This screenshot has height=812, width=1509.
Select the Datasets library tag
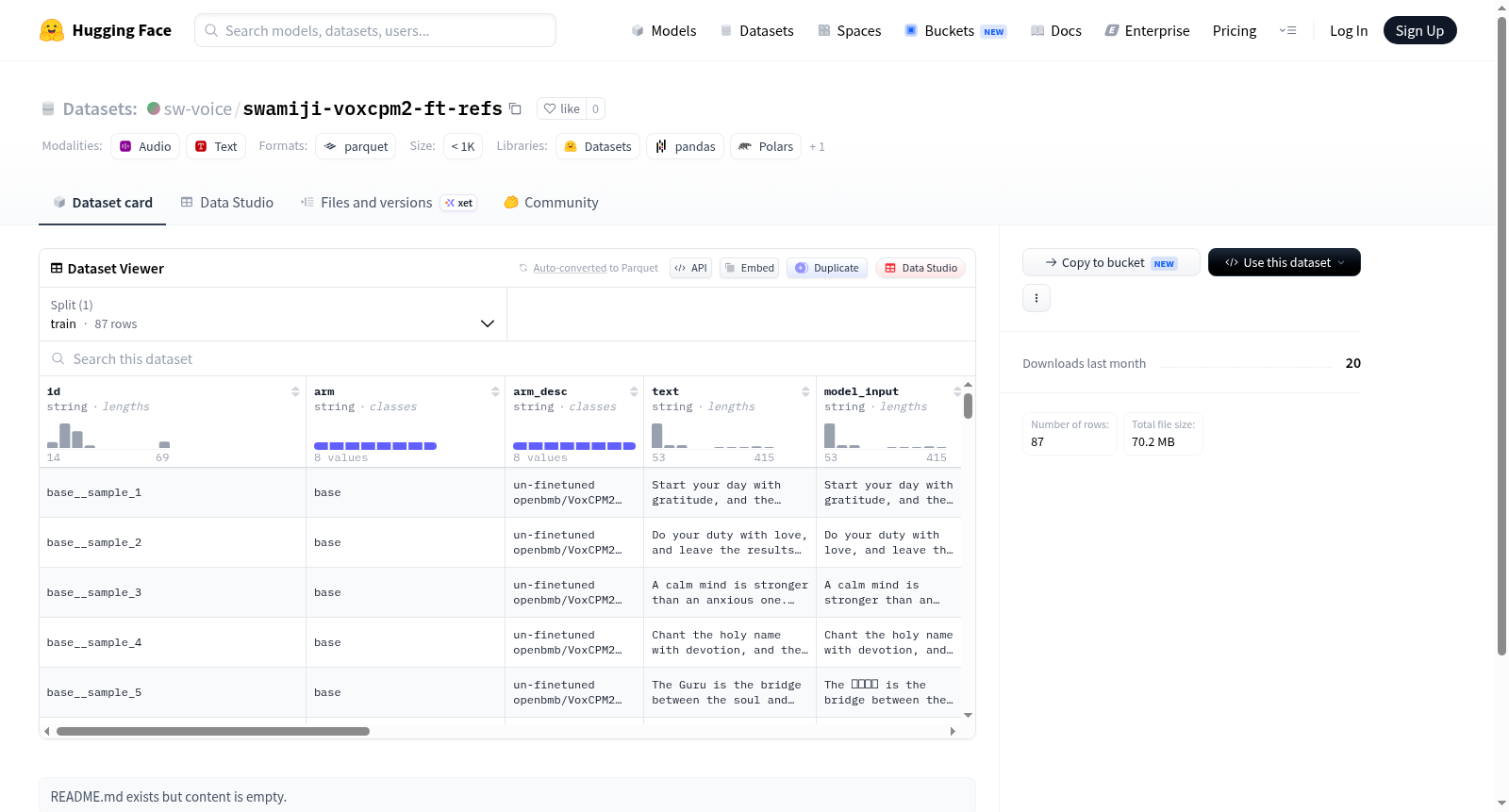pos(598,146)
